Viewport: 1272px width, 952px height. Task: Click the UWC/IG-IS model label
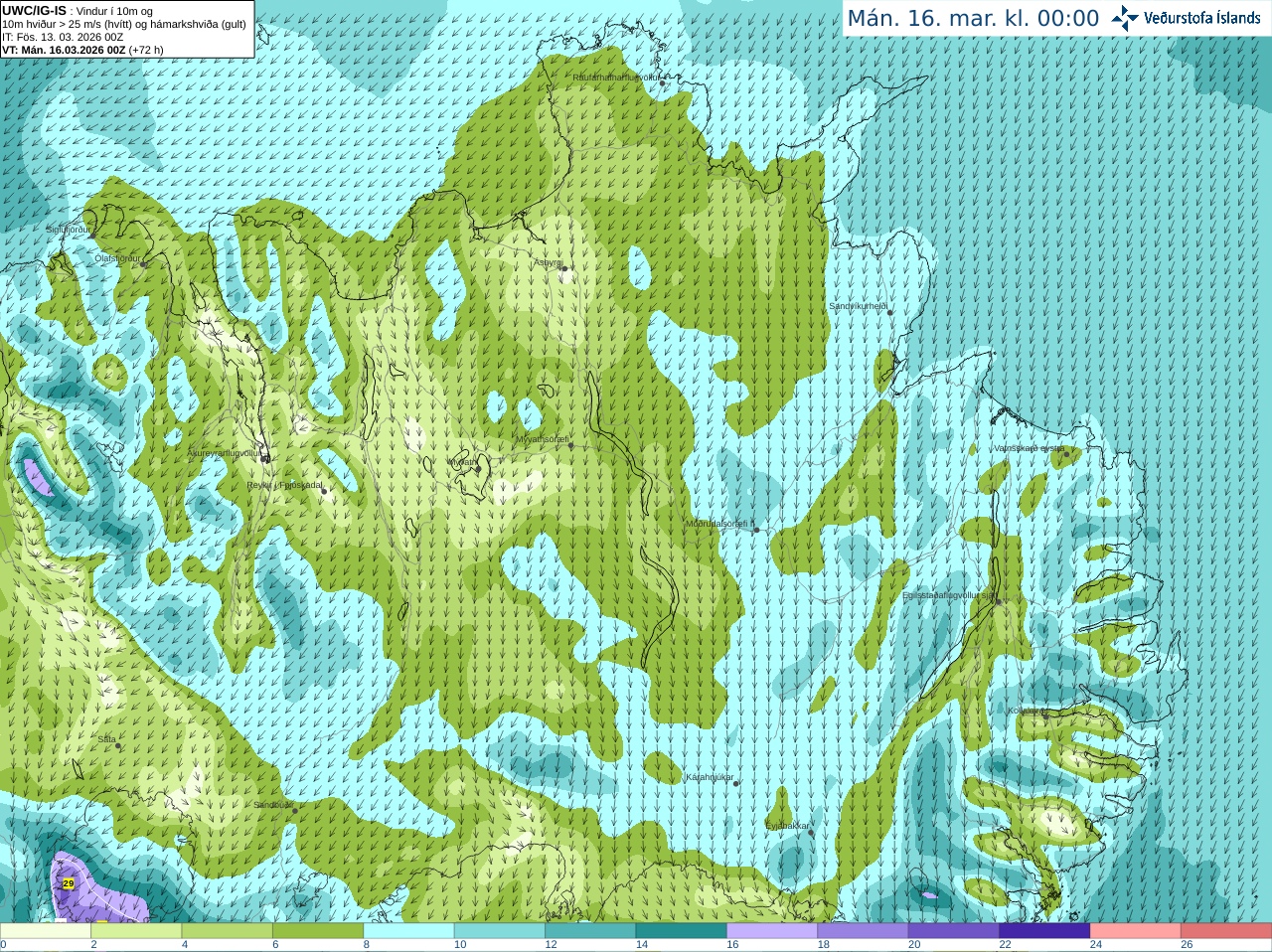click(35, 11)
